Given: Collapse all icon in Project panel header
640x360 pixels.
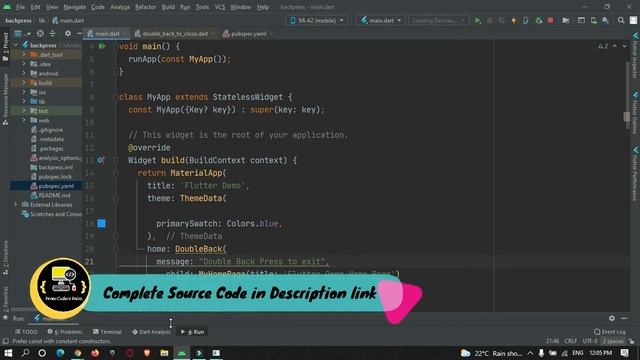Looking at the screenshot, I should coord(52,33).
